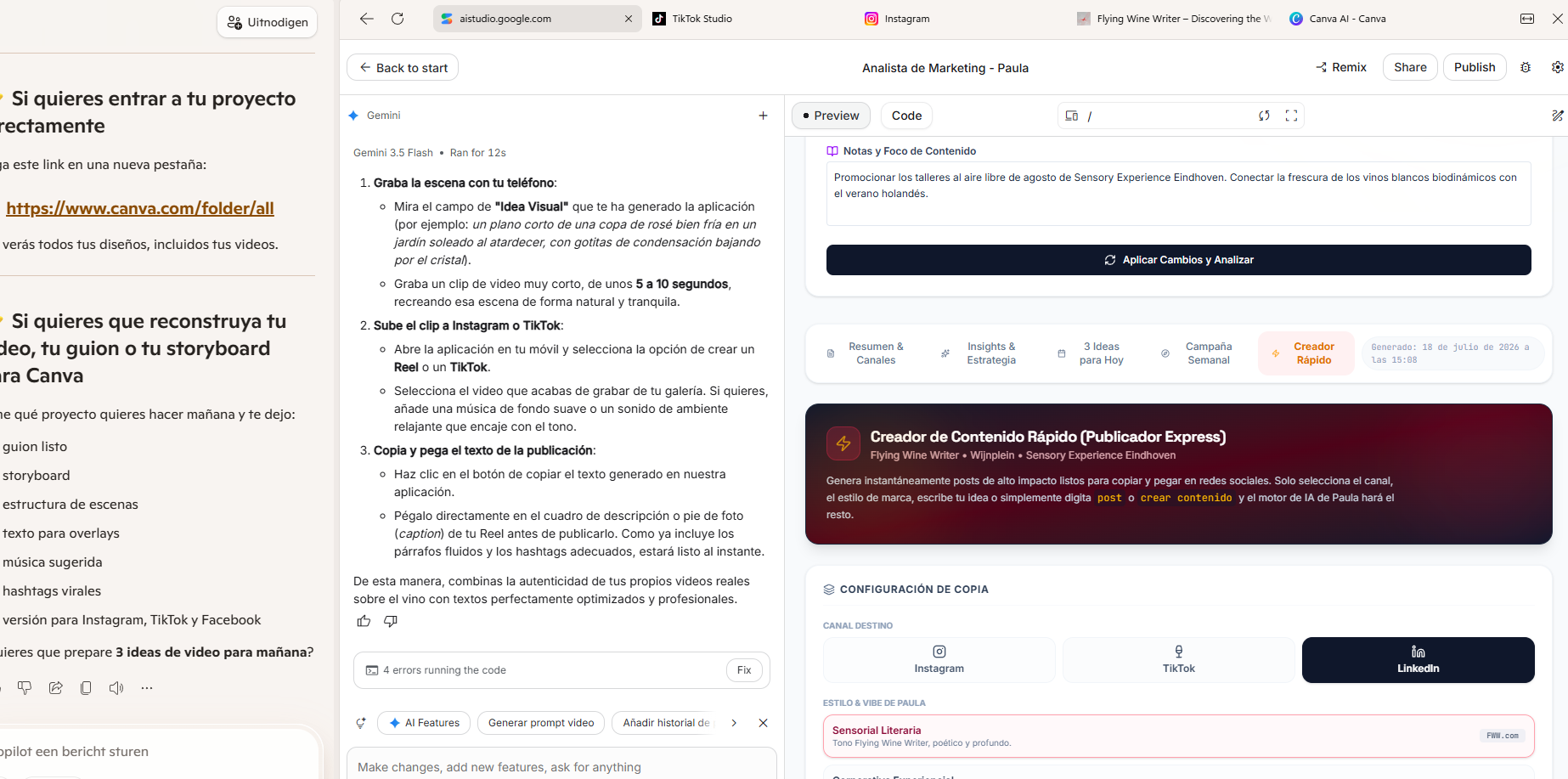This screenshot has height=779, width=1568.
Task: Click the errors running the code icon
Action: [372, 670]
